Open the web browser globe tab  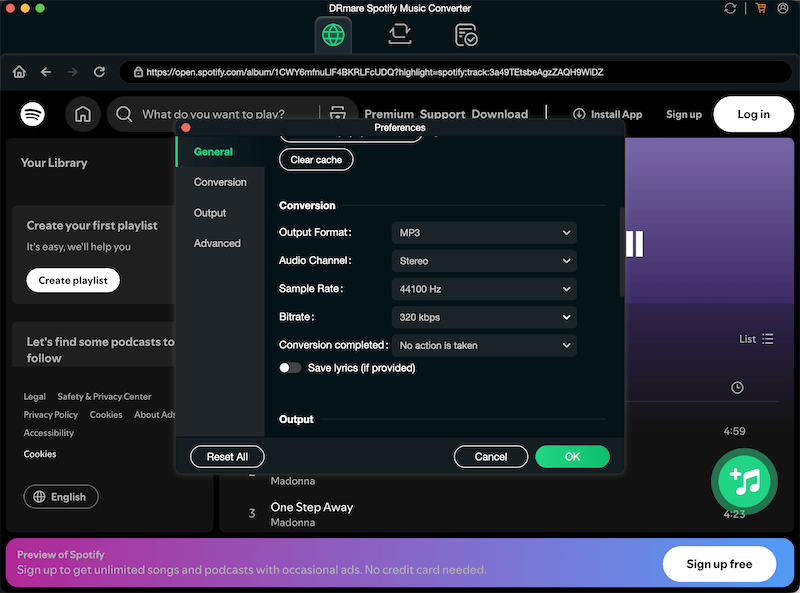[x=333, y=35]
